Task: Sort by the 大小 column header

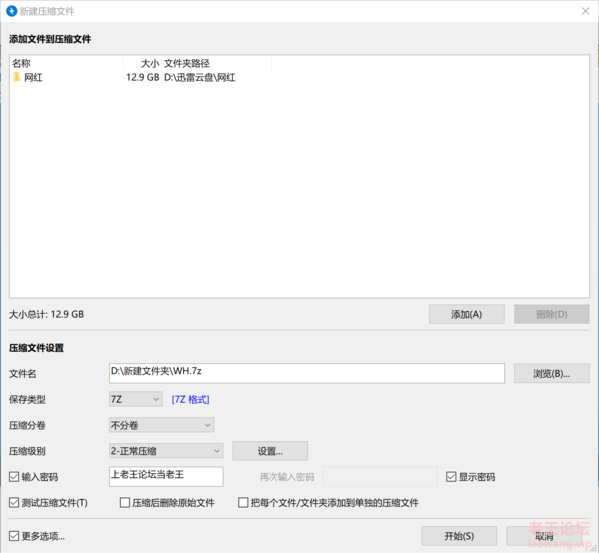Action: (142, 63)
